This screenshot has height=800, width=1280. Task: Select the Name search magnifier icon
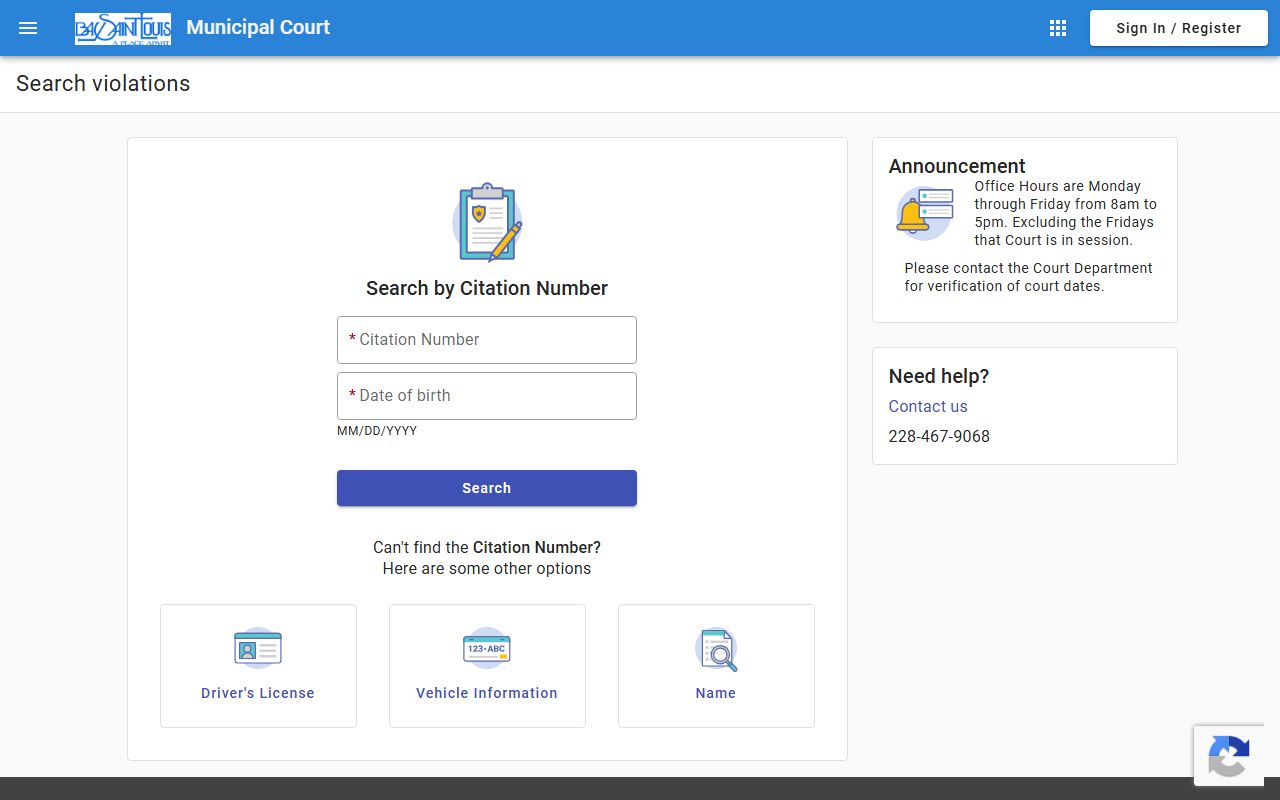click(x=716, y=649)
